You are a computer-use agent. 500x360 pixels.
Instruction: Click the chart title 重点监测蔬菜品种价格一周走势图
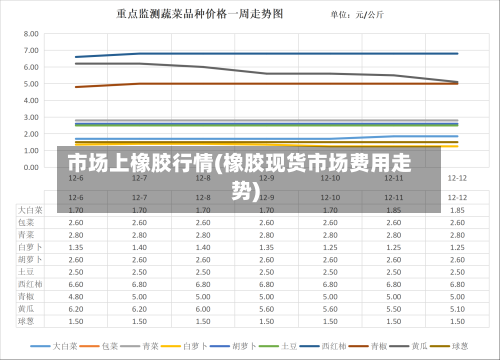(x=200, y=14)
